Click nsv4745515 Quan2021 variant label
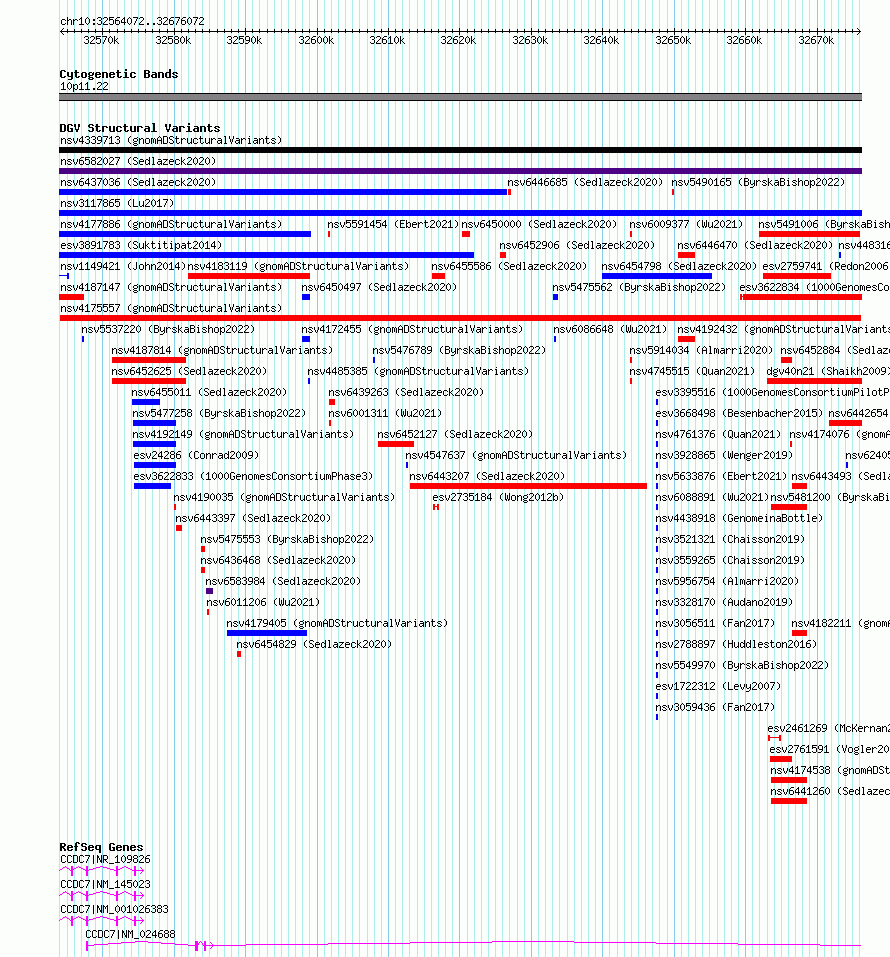The width and height of the screenshot is (890, 957). tap(692, 371)
